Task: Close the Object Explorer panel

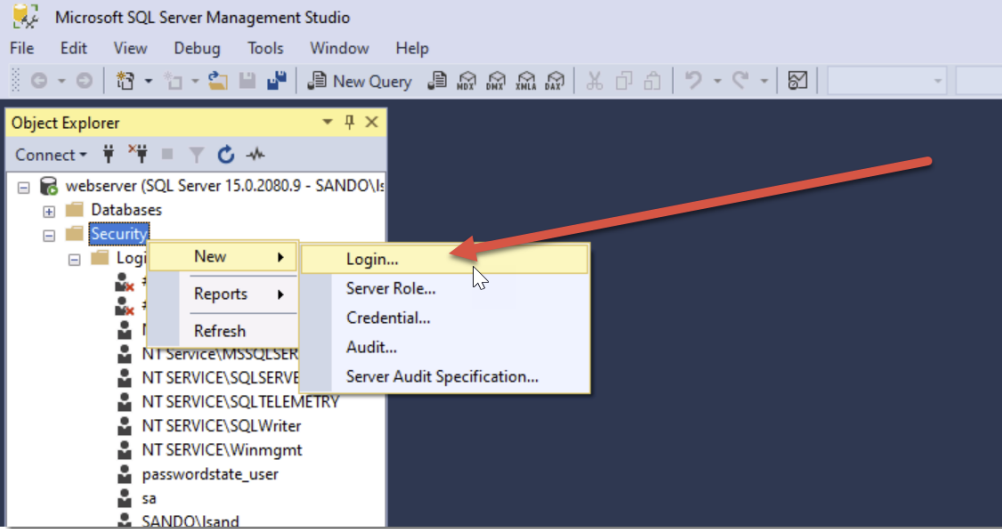Action: 371,122
